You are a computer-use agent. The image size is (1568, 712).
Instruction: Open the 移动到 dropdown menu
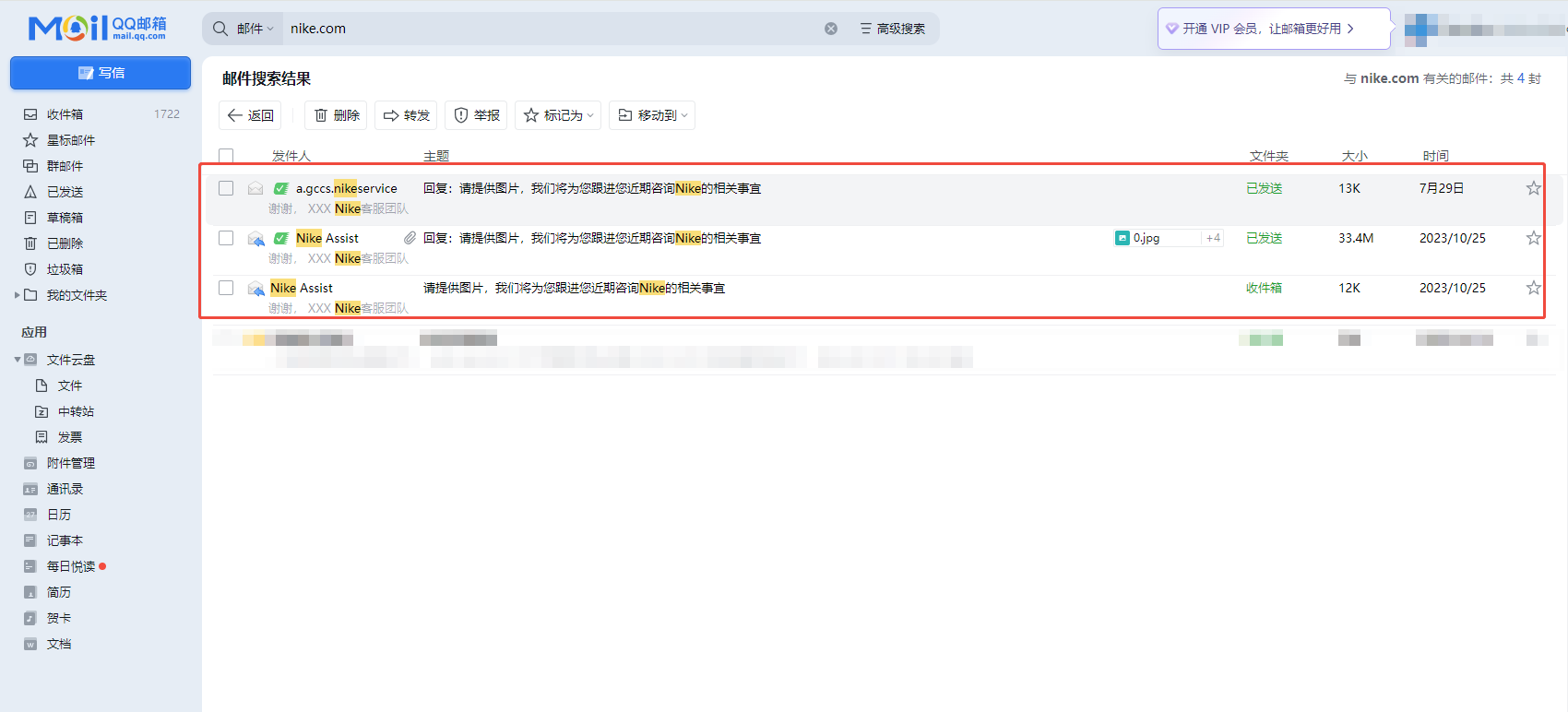[x=652, y=115]
